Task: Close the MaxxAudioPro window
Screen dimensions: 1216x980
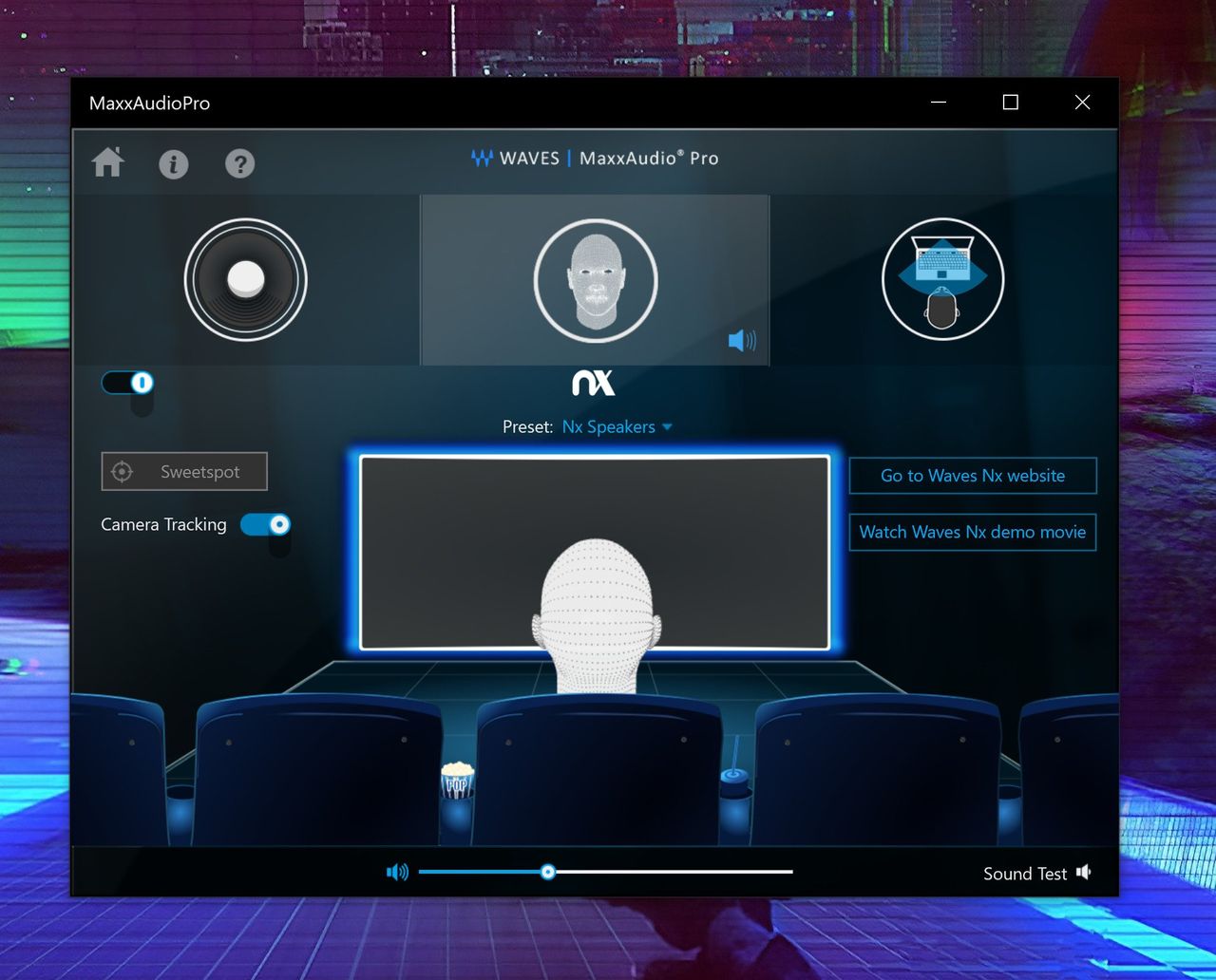Action: coord(1082,103)
